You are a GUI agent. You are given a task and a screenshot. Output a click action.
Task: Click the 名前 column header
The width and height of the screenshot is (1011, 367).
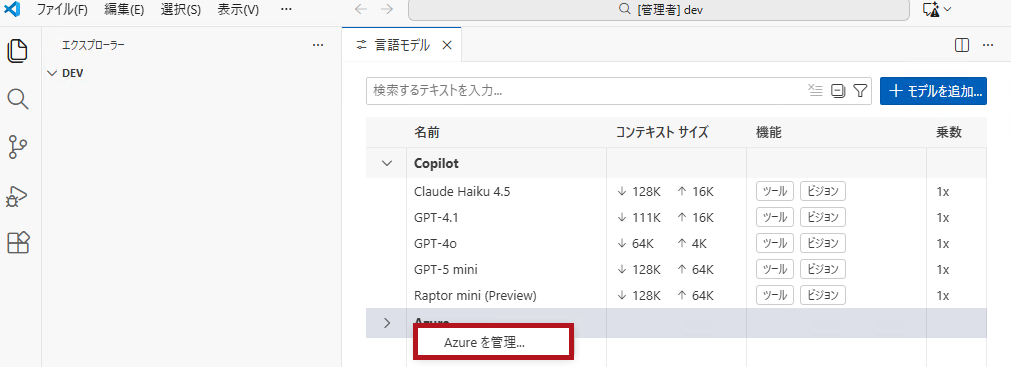coord(427,133)
